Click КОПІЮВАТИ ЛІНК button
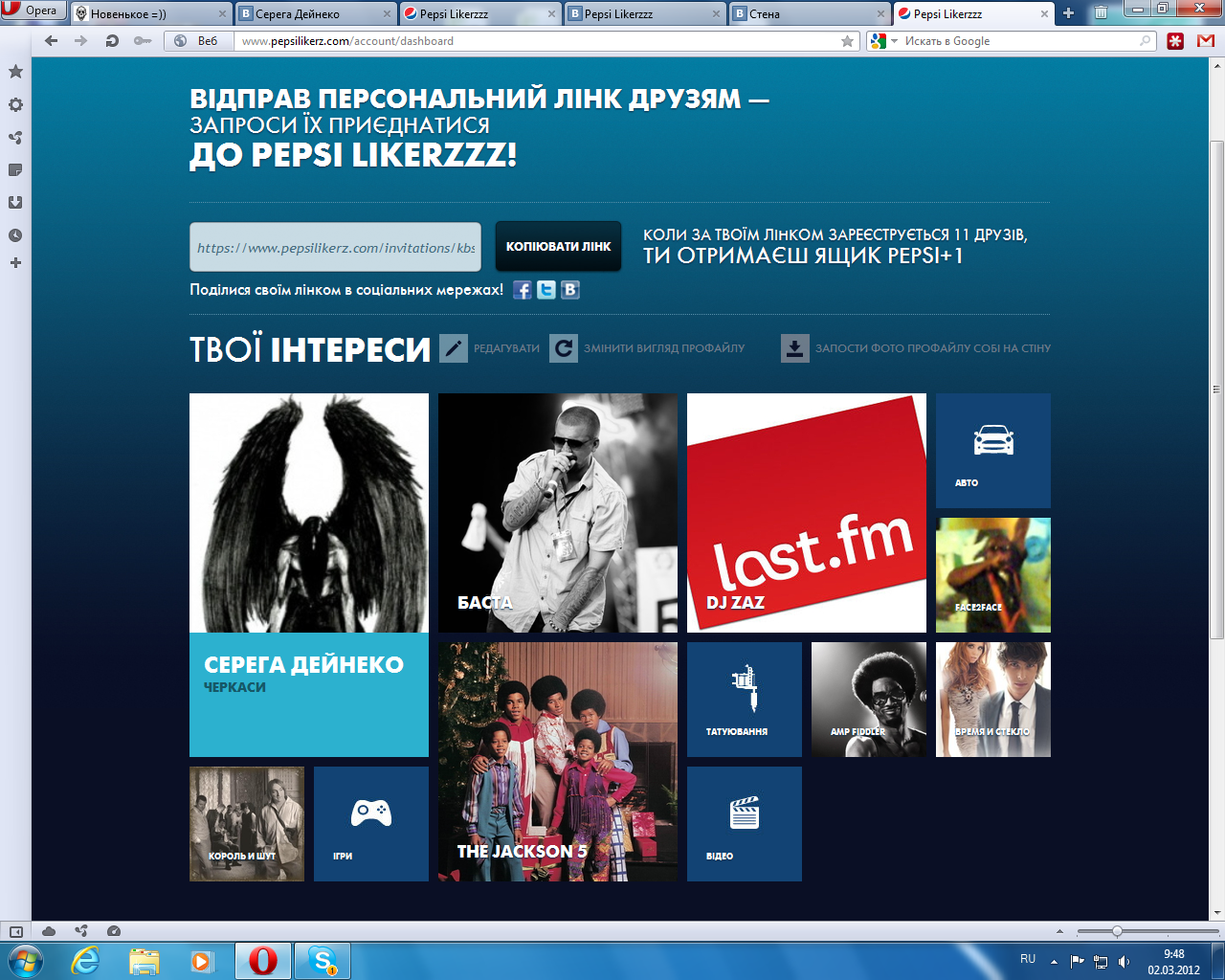 pos(558,246)
